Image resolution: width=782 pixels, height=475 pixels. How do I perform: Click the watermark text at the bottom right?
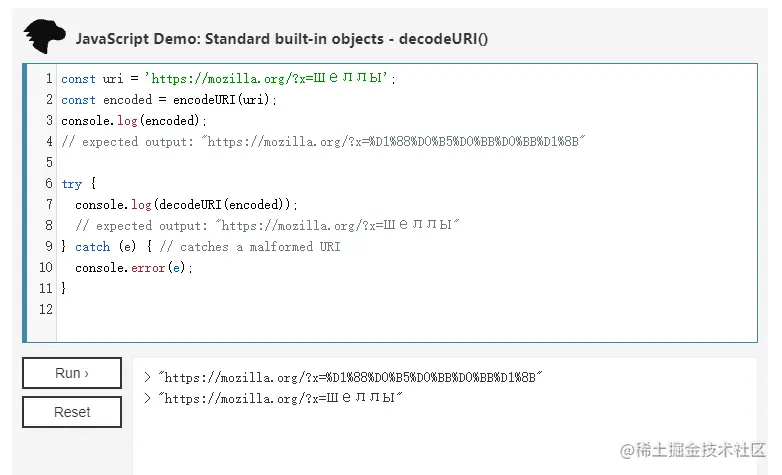pos(692,451)
